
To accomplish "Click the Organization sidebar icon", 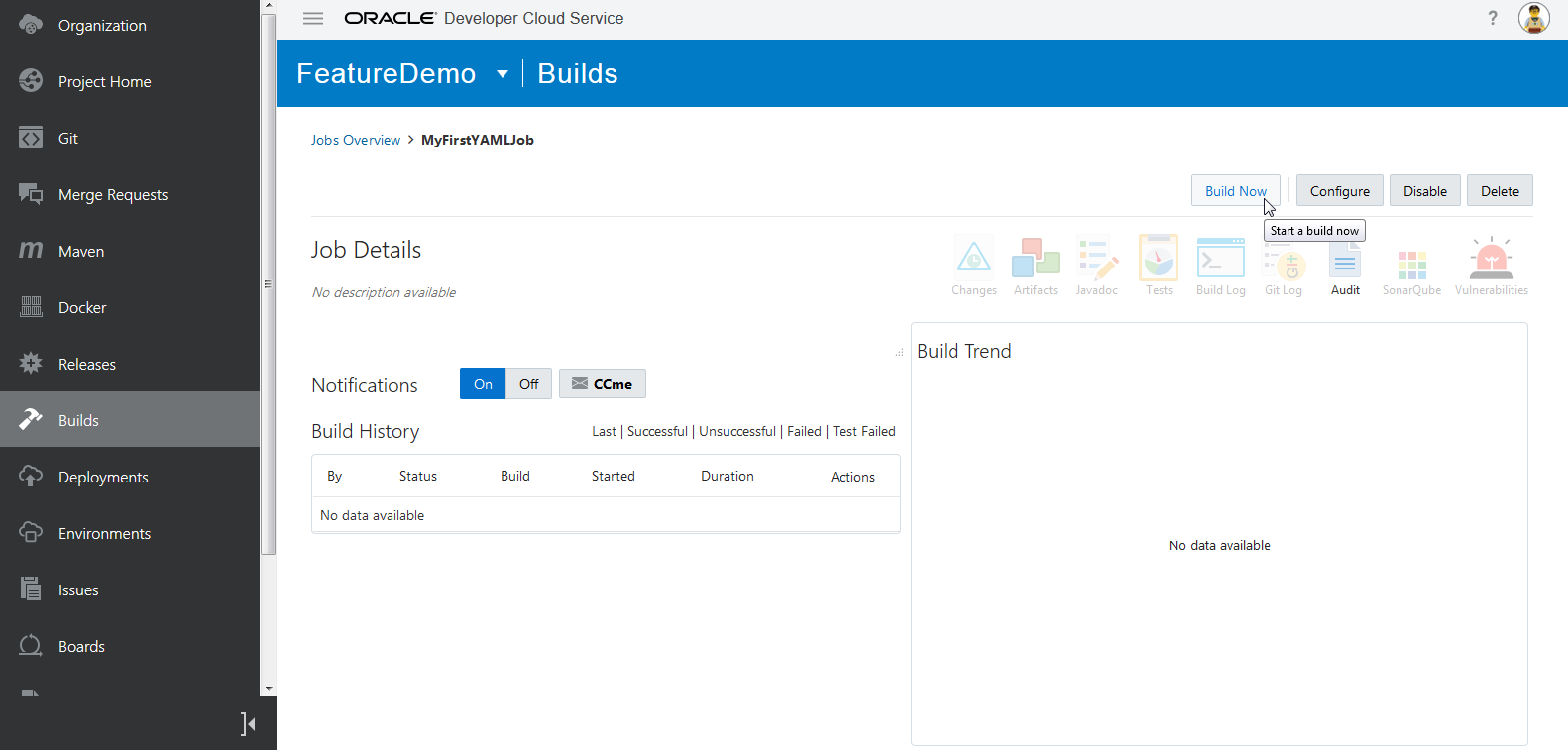I will (31, 25).
